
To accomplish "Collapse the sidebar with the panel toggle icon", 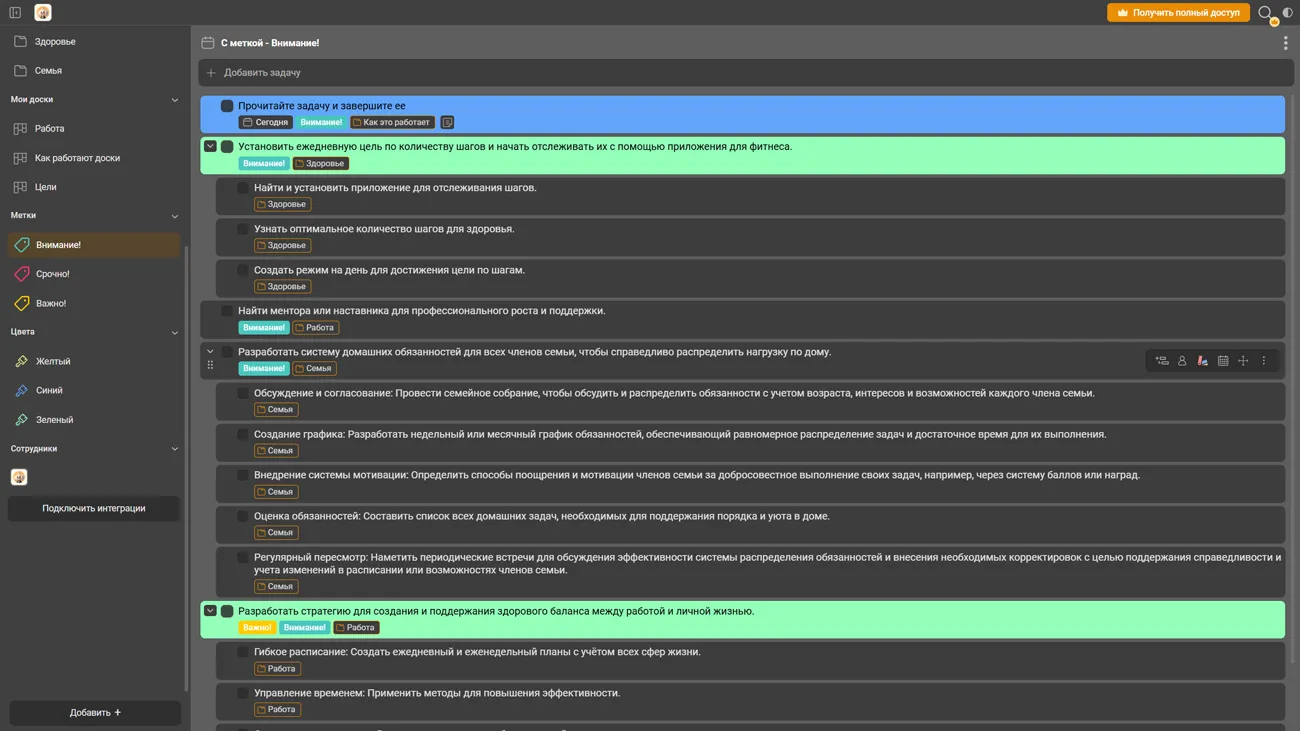I will (15, 13).
